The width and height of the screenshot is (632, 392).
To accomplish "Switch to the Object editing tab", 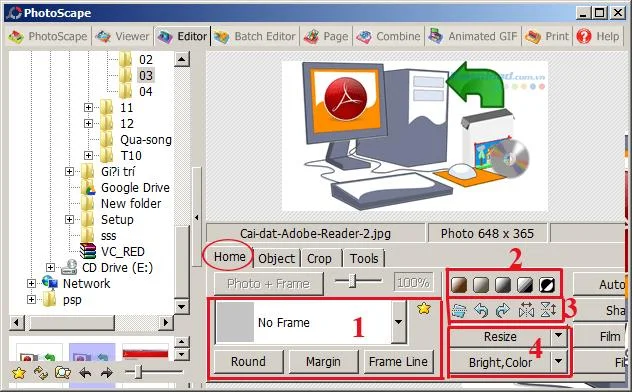I will pos(276,258).
